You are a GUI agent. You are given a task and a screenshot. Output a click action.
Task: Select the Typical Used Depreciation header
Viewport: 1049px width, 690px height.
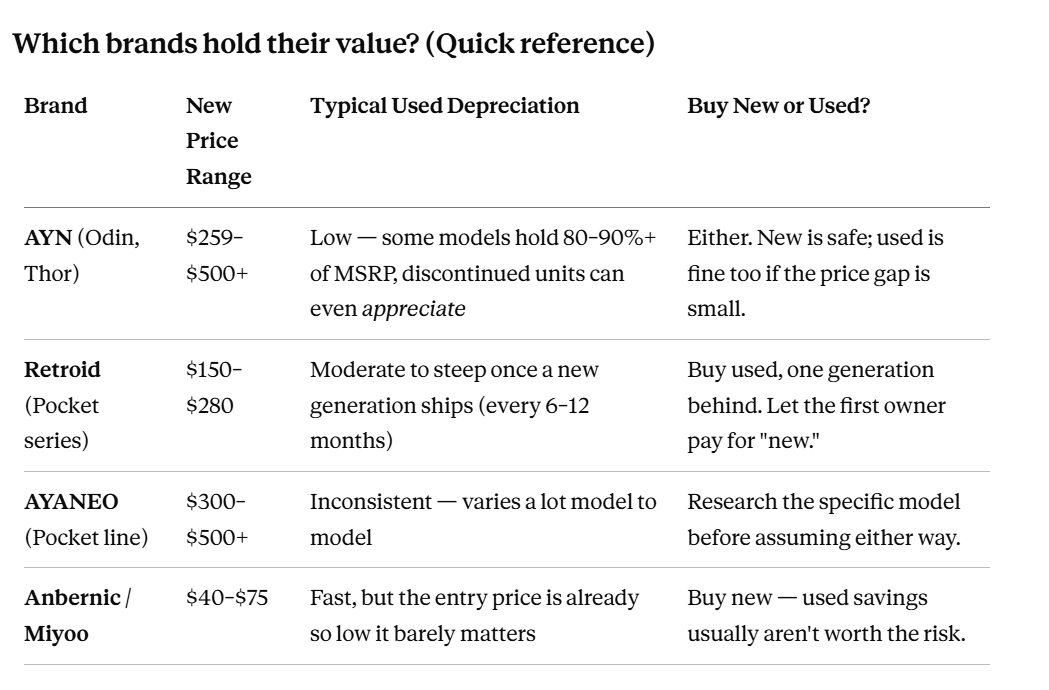tap(444, 106)
